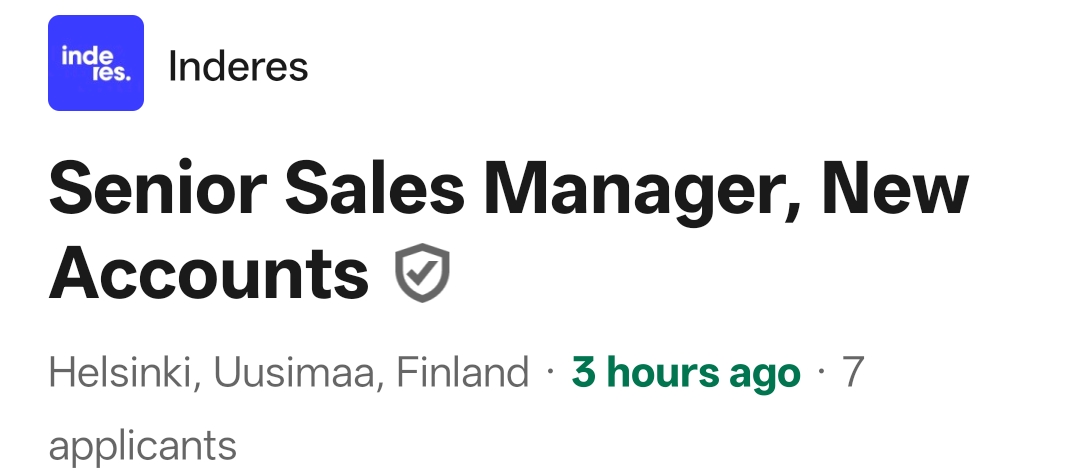Open the Inderes company name link
Viewport: 1079px width, 475px height.
coord(238,67)
